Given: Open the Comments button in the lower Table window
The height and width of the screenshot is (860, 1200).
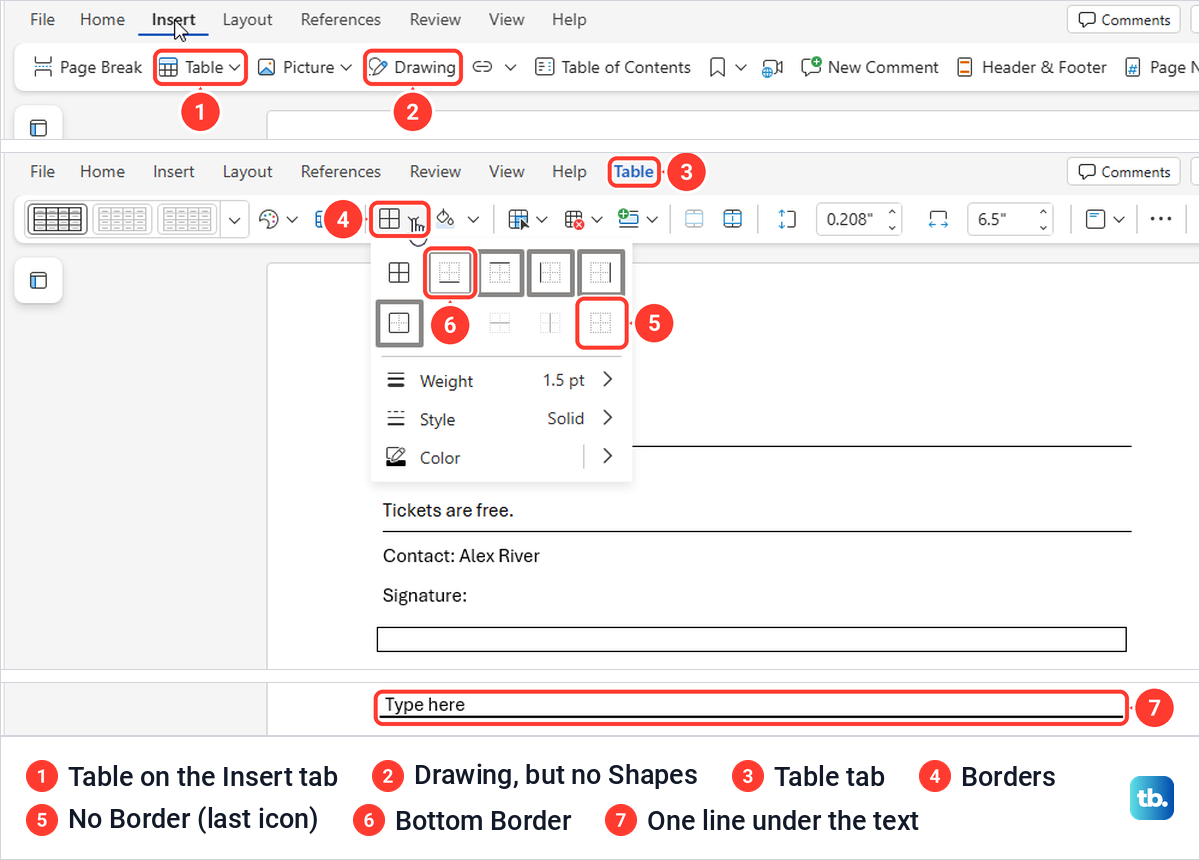Looking at the screenshot, I should (x=1124, y=171).
